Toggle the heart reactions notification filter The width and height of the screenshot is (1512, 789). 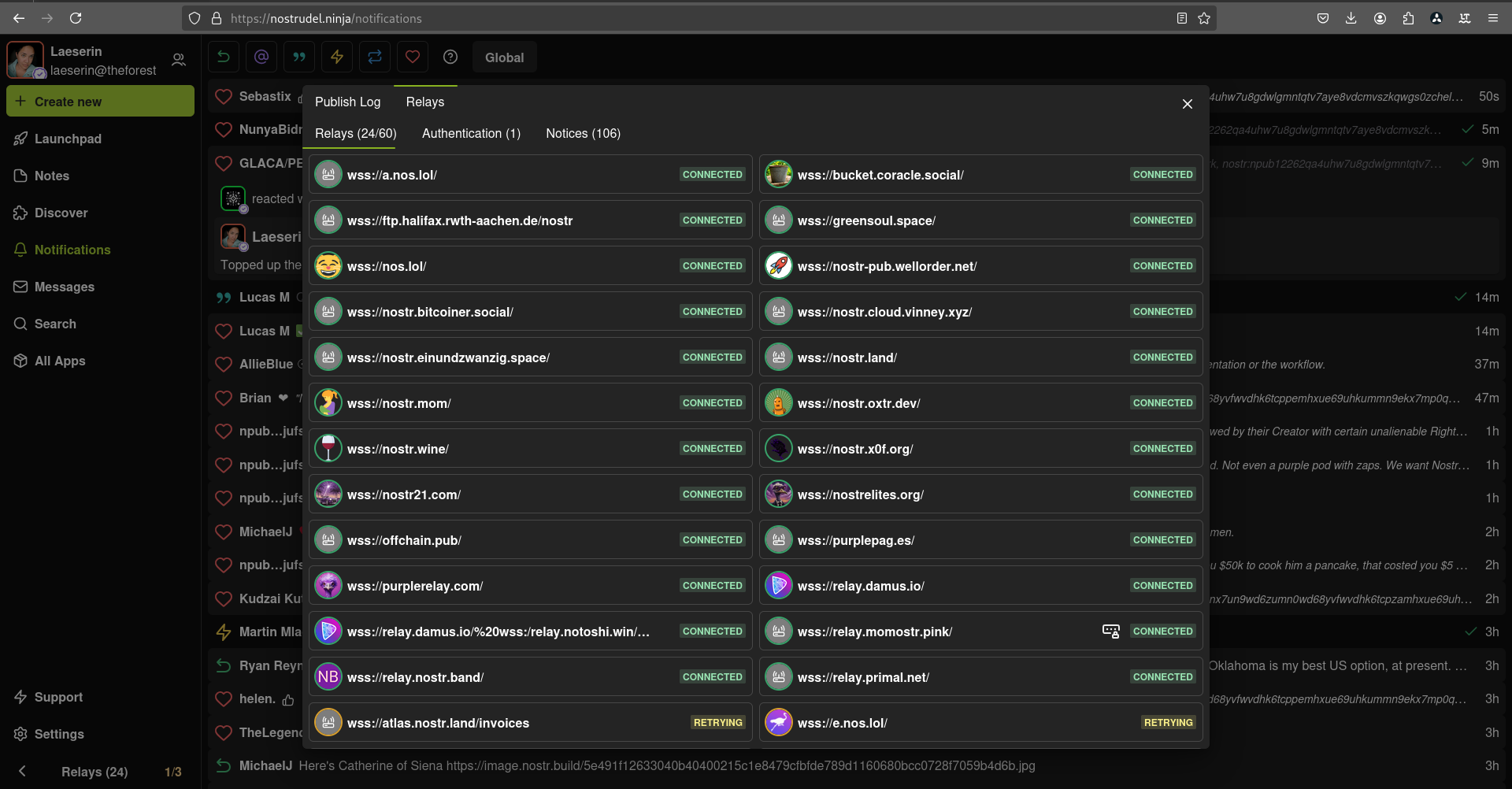pos(413,57)
